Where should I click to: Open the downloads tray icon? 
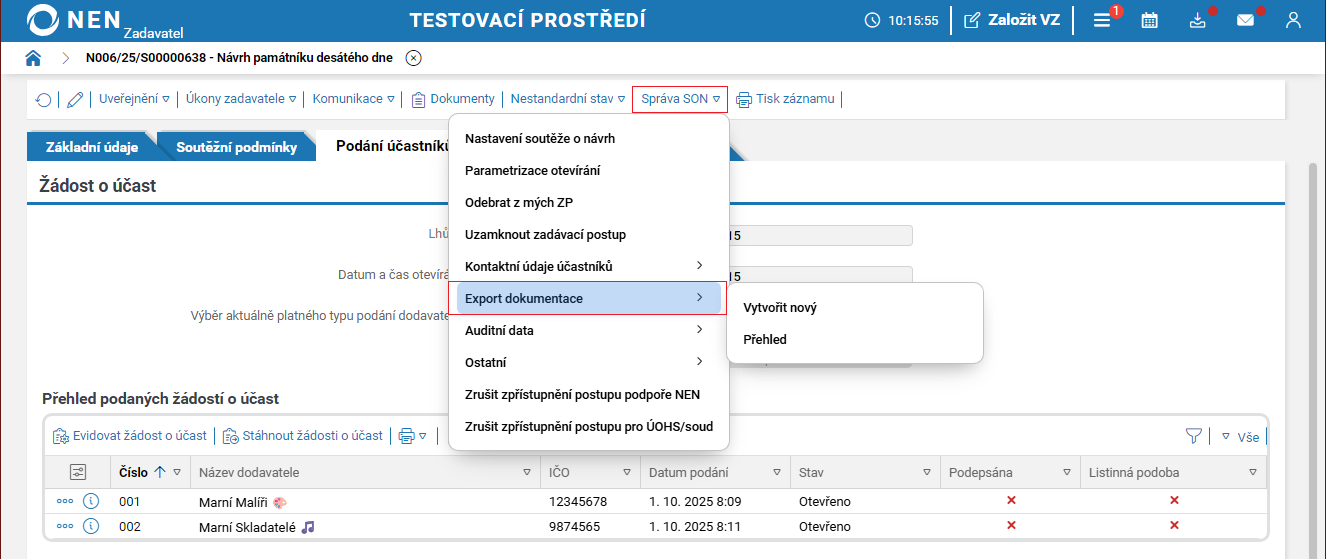tap(1198, 20)
